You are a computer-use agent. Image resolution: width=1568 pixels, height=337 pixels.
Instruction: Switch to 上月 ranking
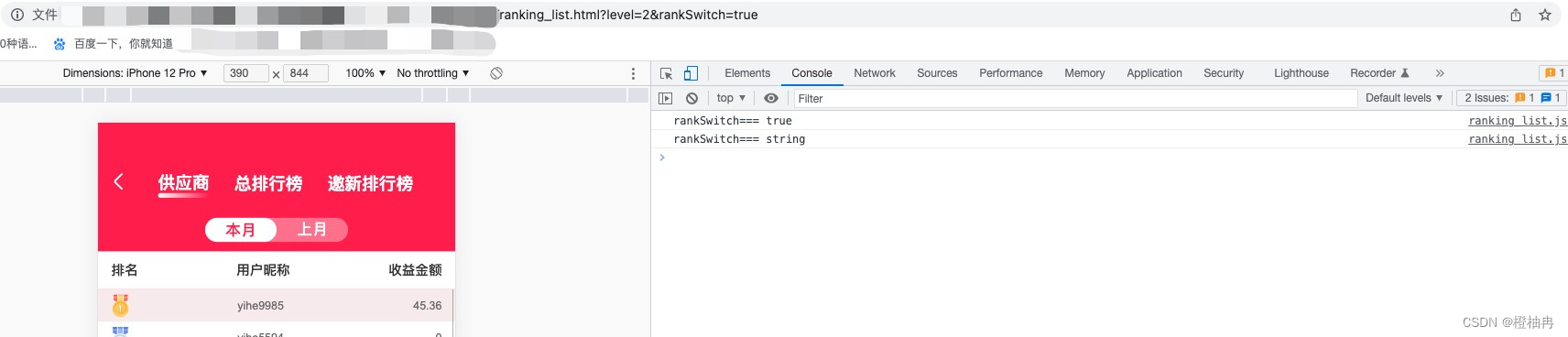tap(311, 230)
